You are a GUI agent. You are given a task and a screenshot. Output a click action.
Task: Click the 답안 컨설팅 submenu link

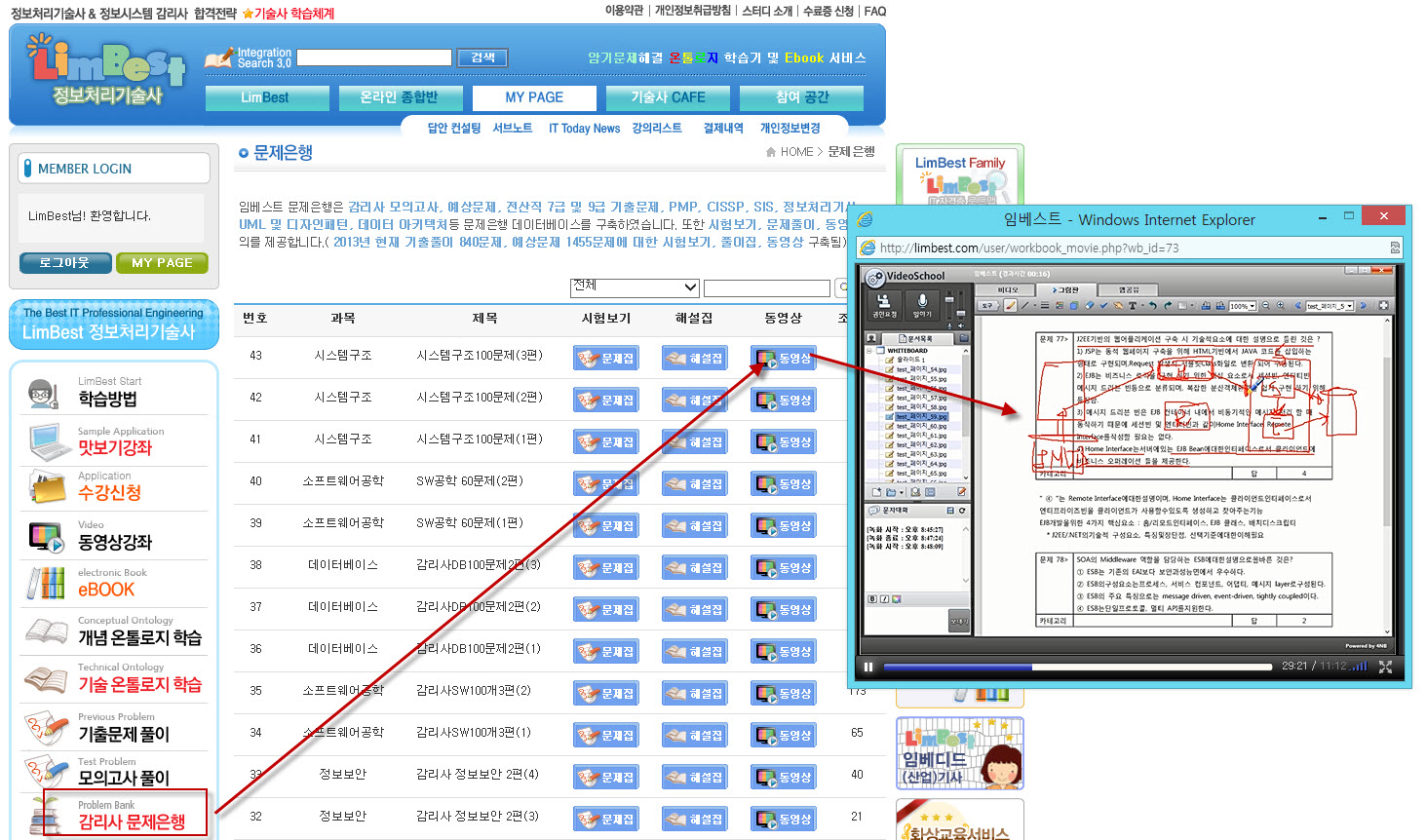click(454, 128)
